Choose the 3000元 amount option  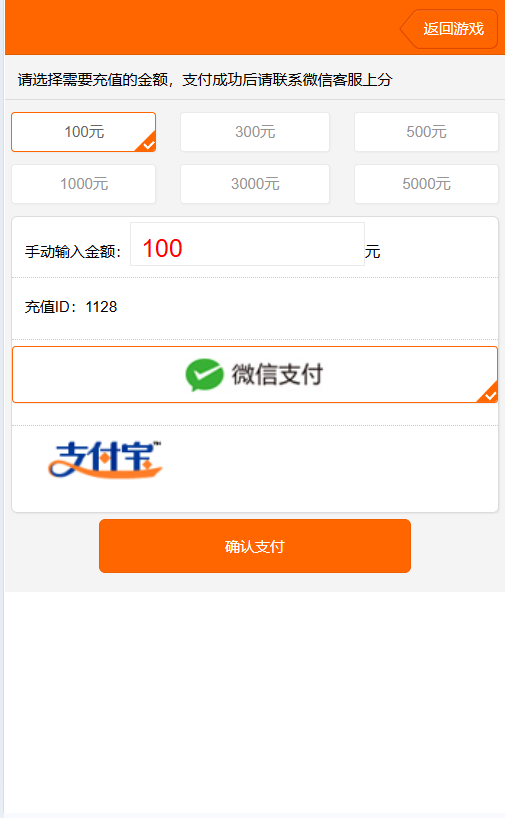[255, 184]
